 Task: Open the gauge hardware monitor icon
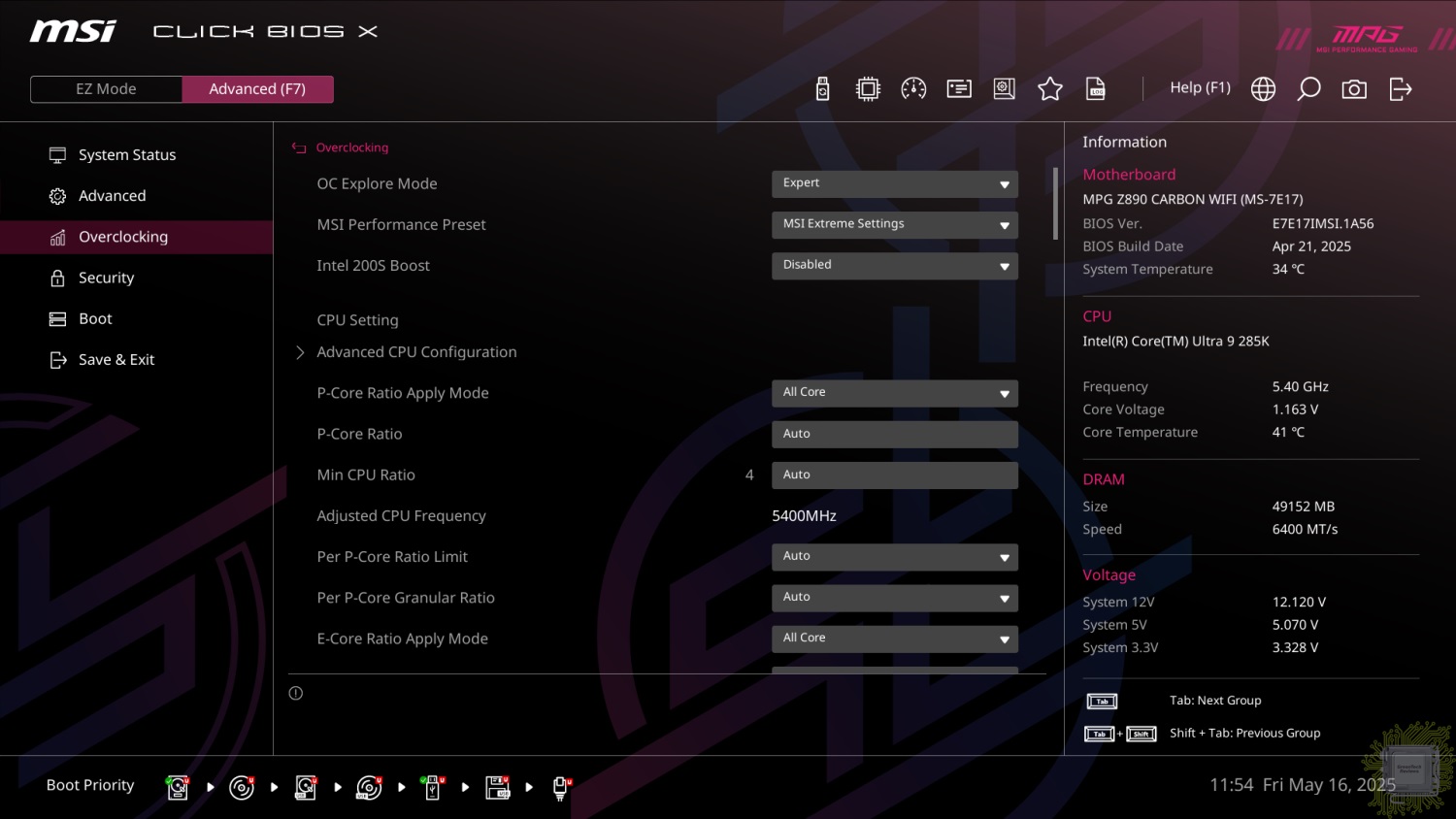tap(913, 89)
